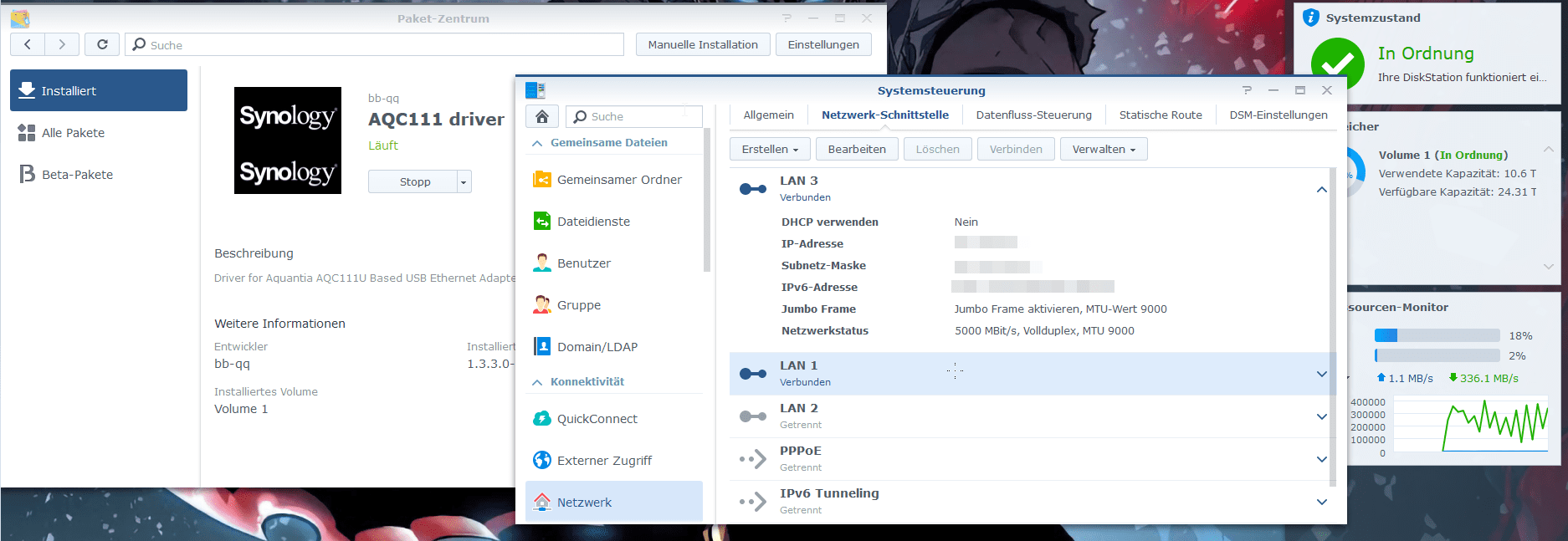The image size is (1568, 541).
Task: Open Benutzer settings
Action: [x=614, y=263]
